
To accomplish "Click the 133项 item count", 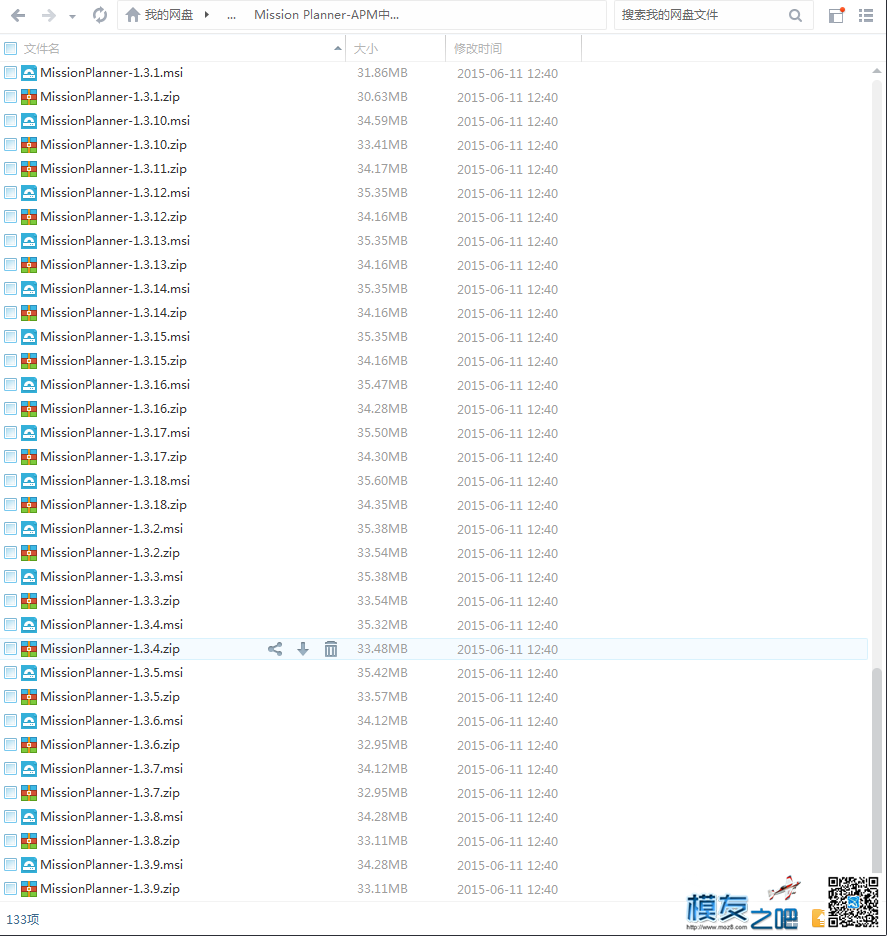I will (x=23, y=919).
